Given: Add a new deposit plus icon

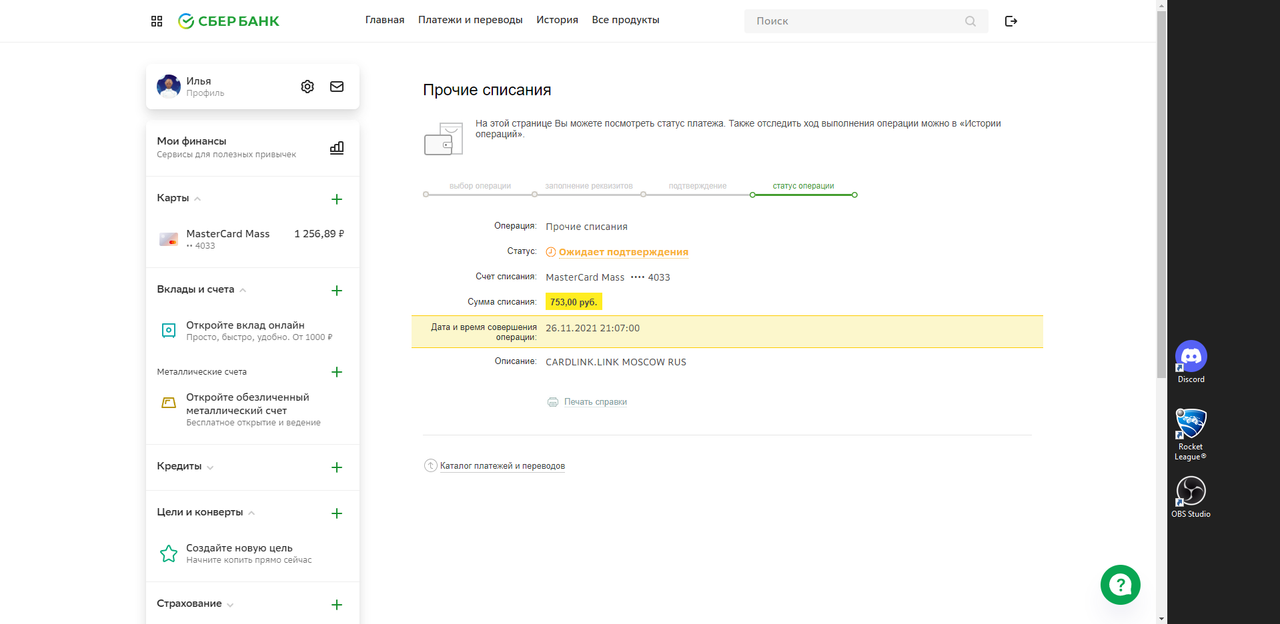Looking at the screenshot, I should click(x=337, y=291).
